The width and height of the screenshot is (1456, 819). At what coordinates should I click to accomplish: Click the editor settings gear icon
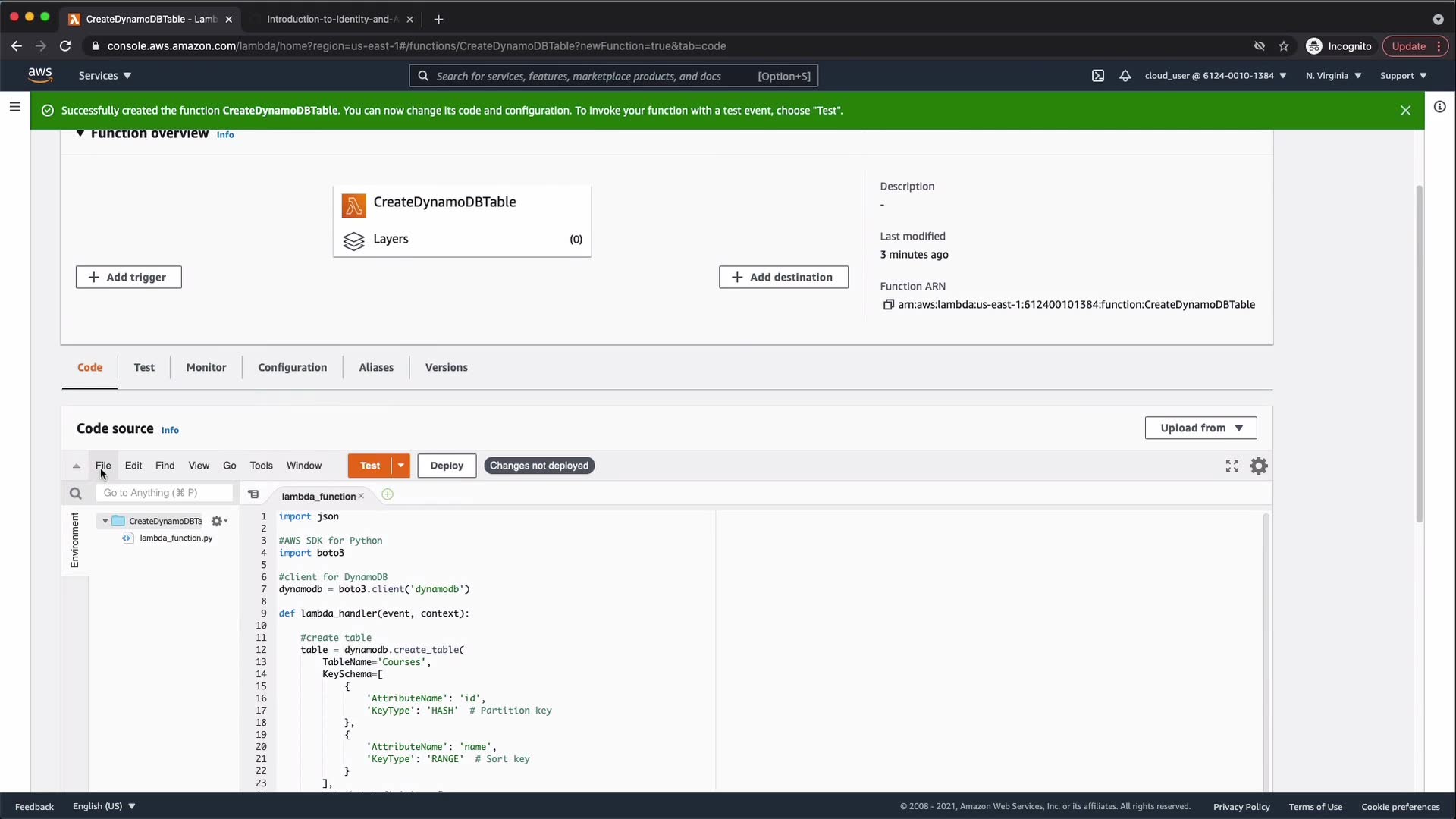[1259, 466]
